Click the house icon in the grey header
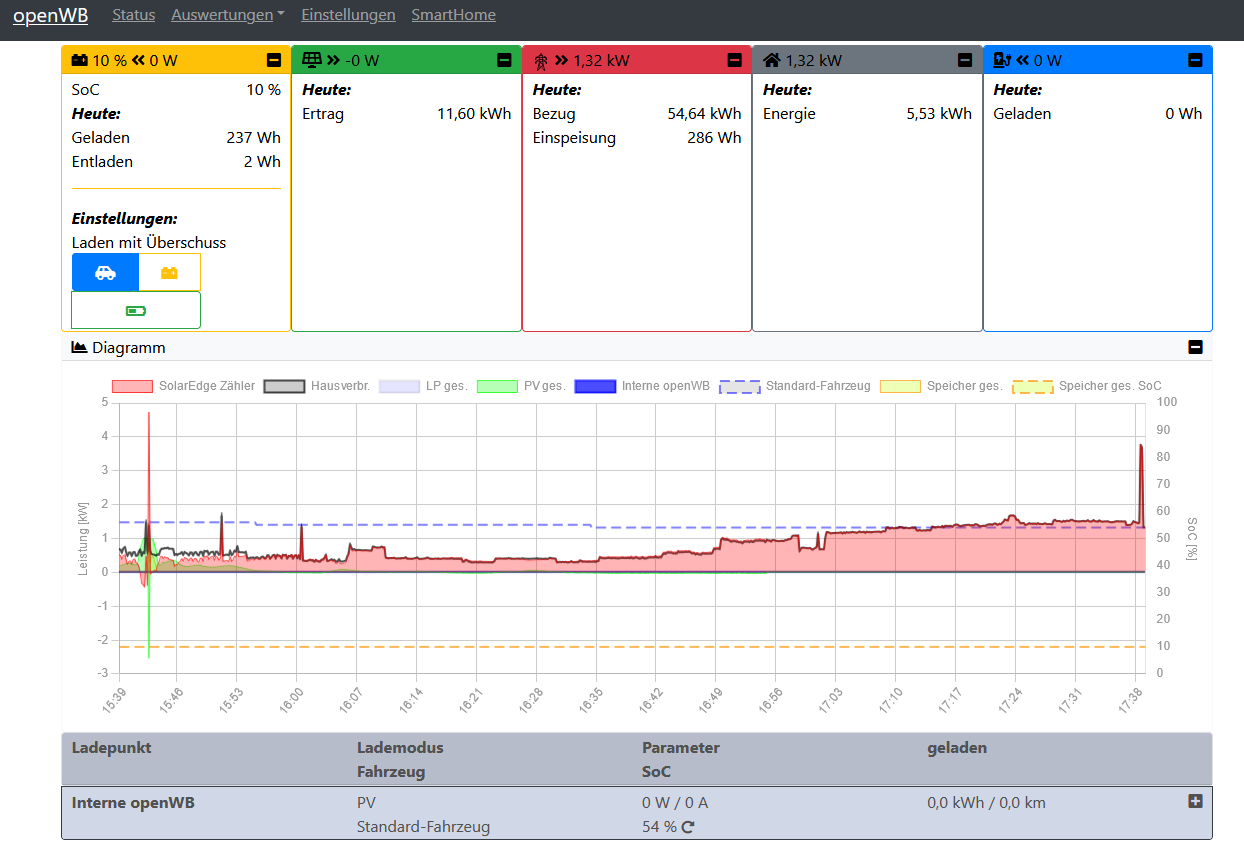 [771, 60]
